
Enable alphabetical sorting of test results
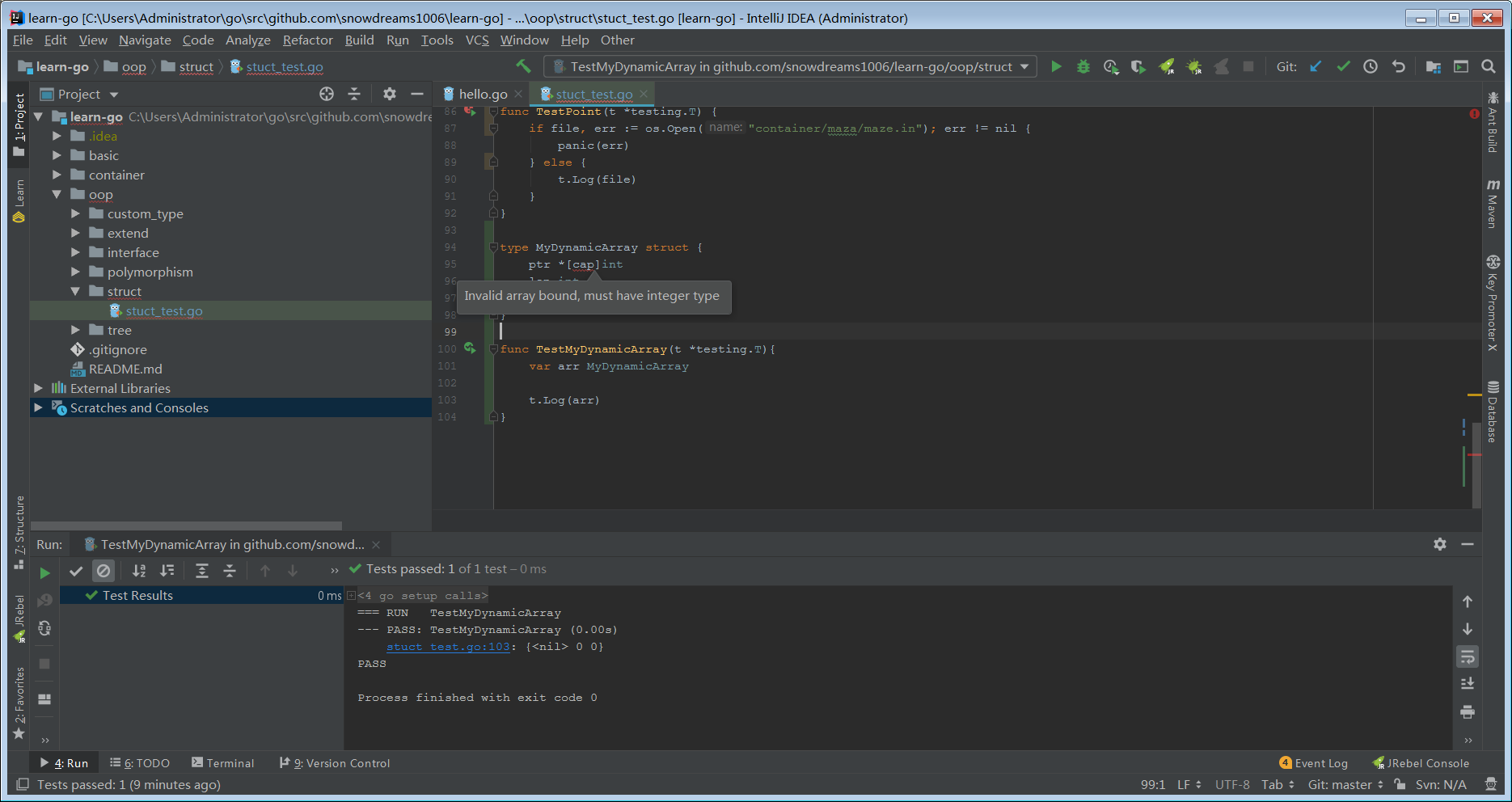pyautogui.click(x=138, y=571)
